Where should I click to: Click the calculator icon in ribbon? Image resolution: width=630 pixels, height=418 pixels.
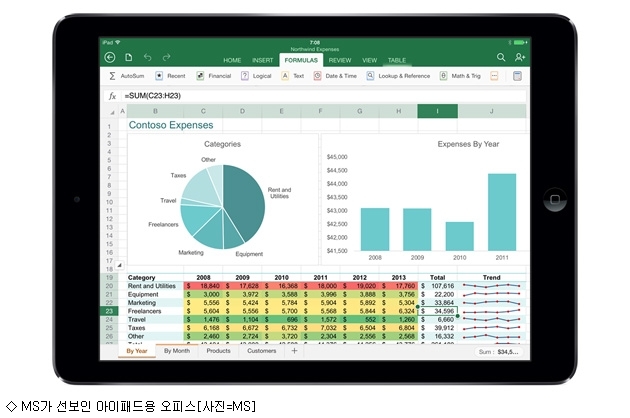tap(518, 76)
